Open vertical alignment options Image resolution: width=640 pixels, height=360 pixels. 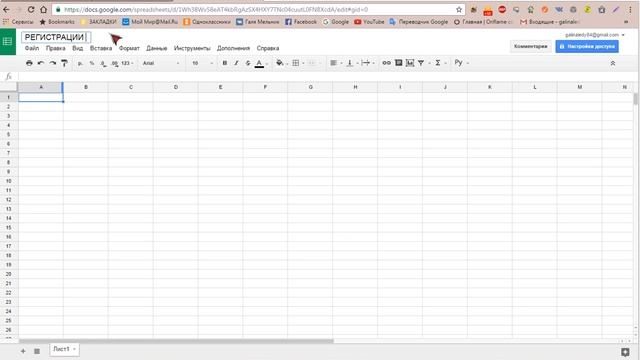(x=350, y=63)
